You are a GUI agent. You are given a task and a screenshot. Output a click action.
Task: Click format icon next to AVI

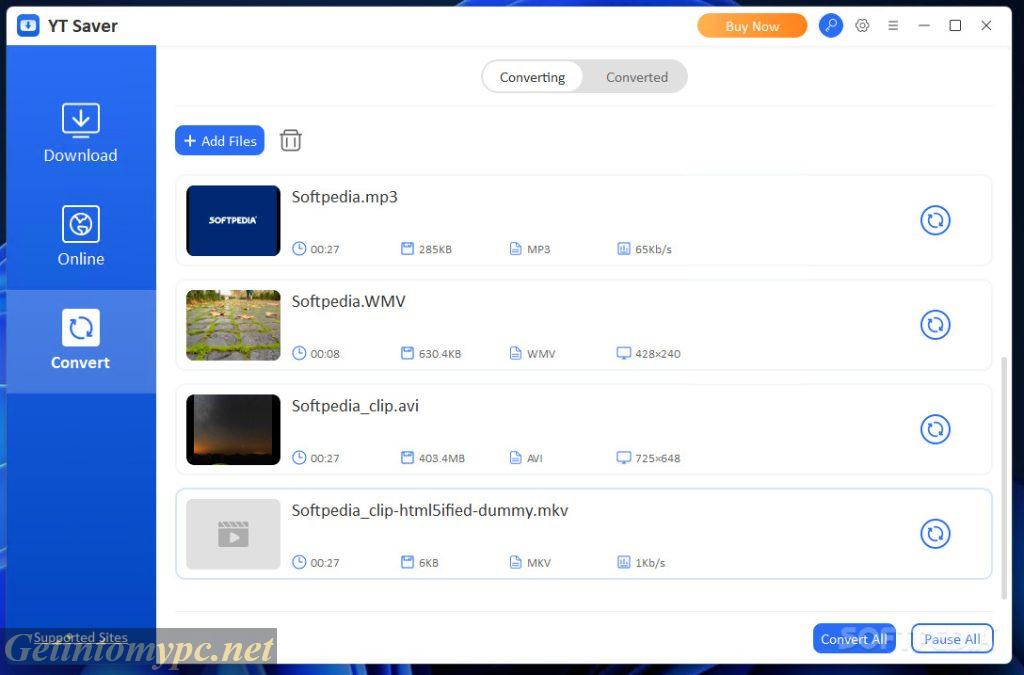pos(515,458)
